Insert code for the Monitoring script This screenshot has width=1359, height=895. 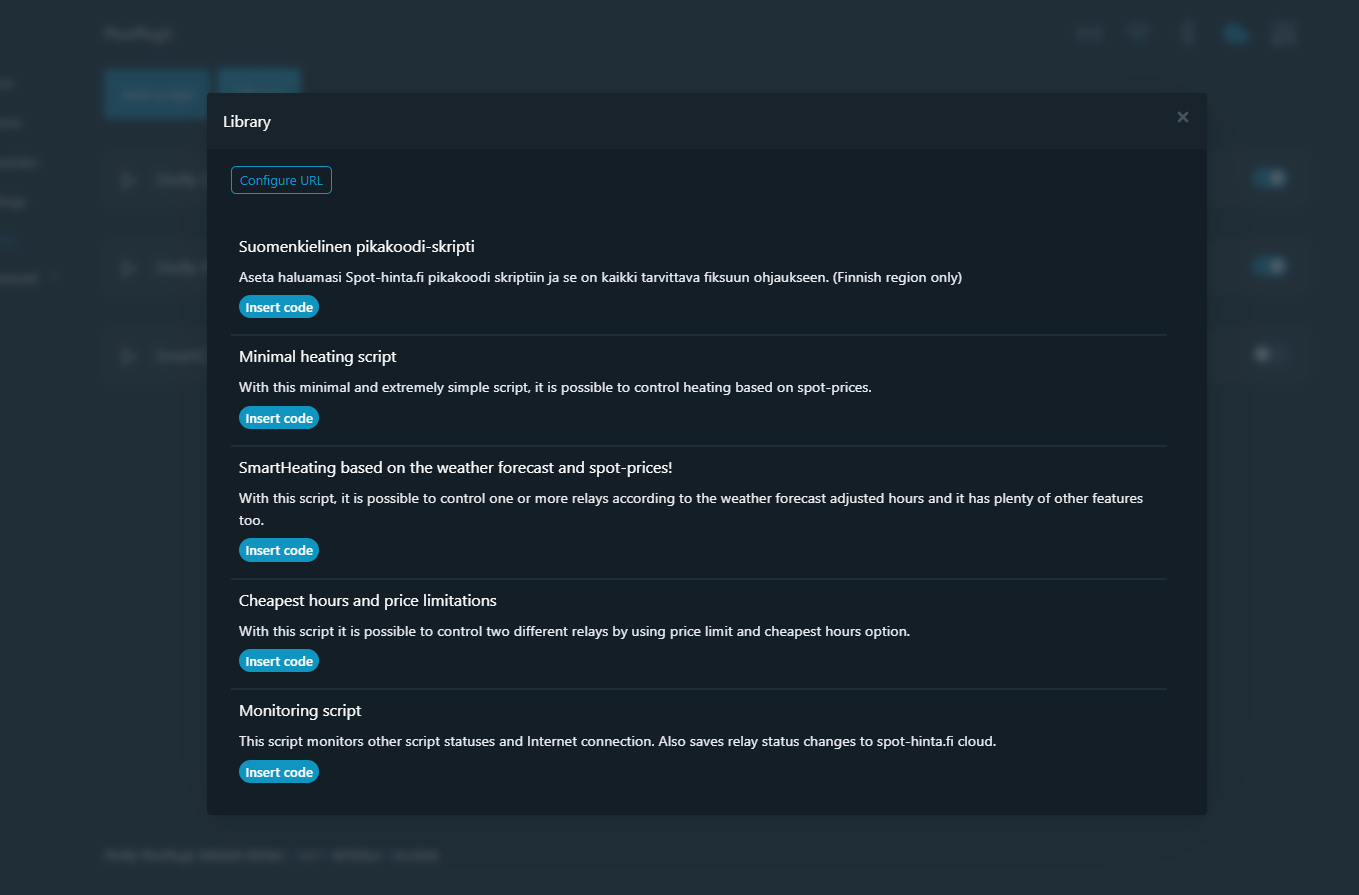coord(279,772)
